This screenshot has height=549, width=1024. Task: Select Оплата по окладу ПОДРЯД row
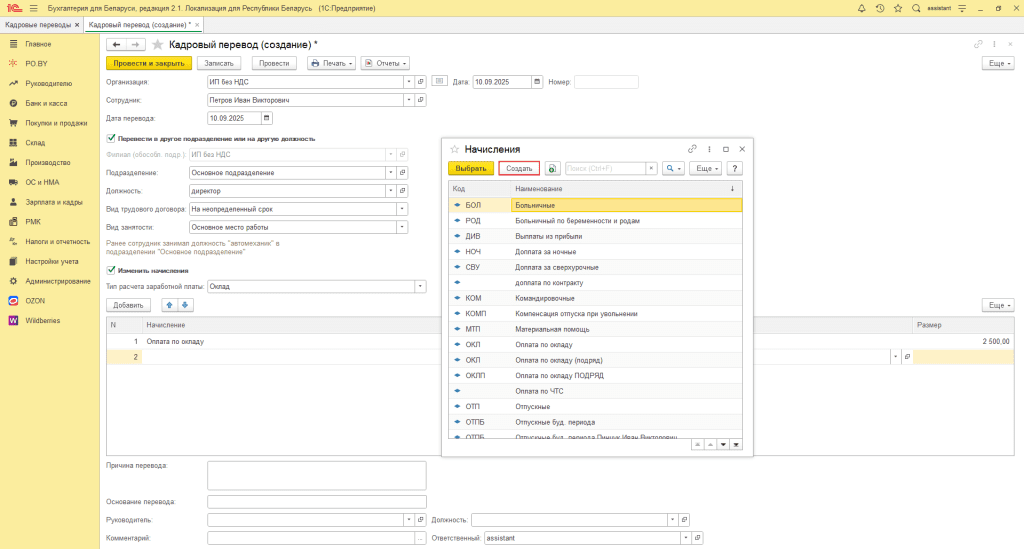point(596,375)
